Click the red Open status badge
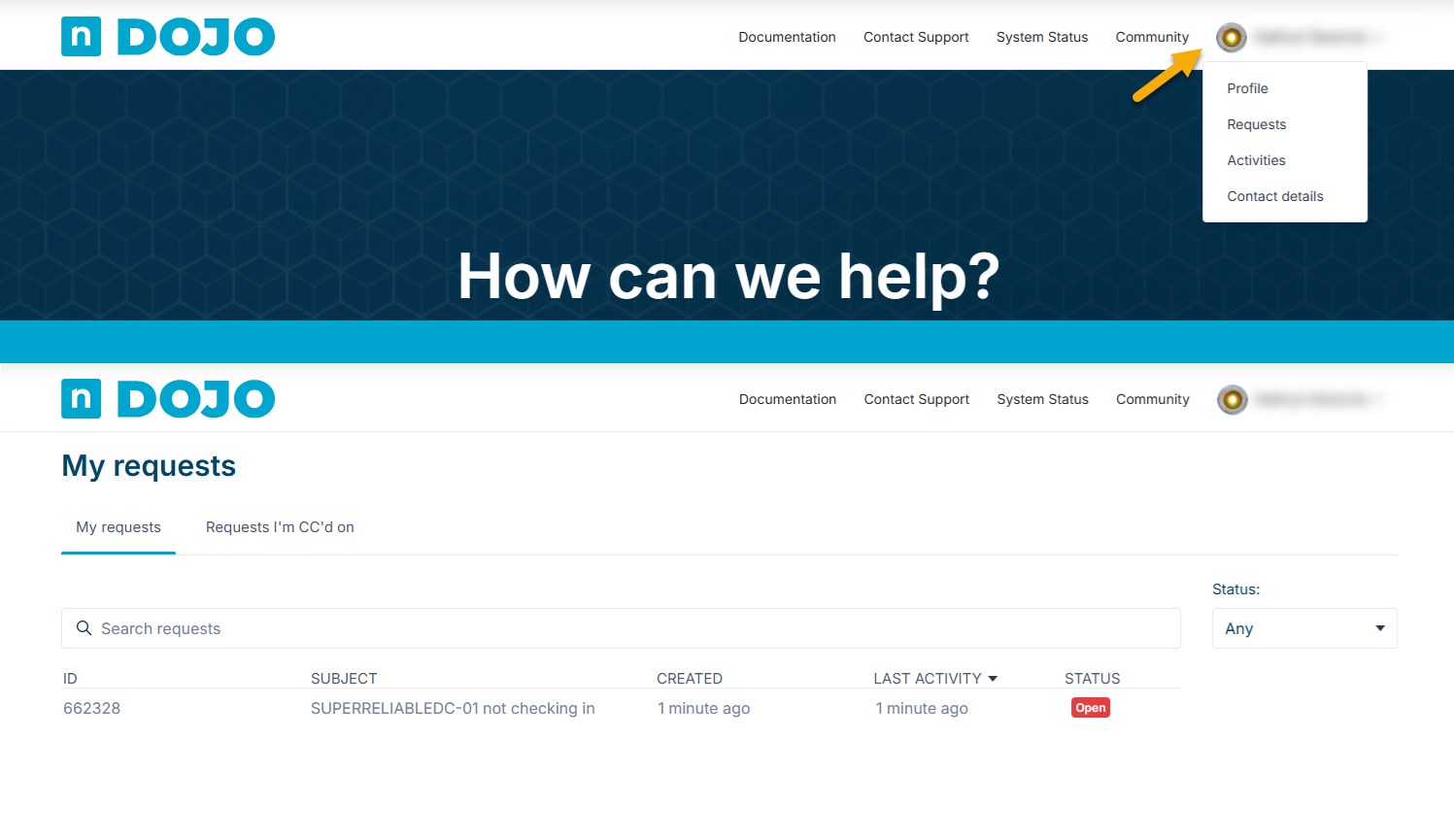This screenshot has width=1454, height=840. (x=1090, y=708)
